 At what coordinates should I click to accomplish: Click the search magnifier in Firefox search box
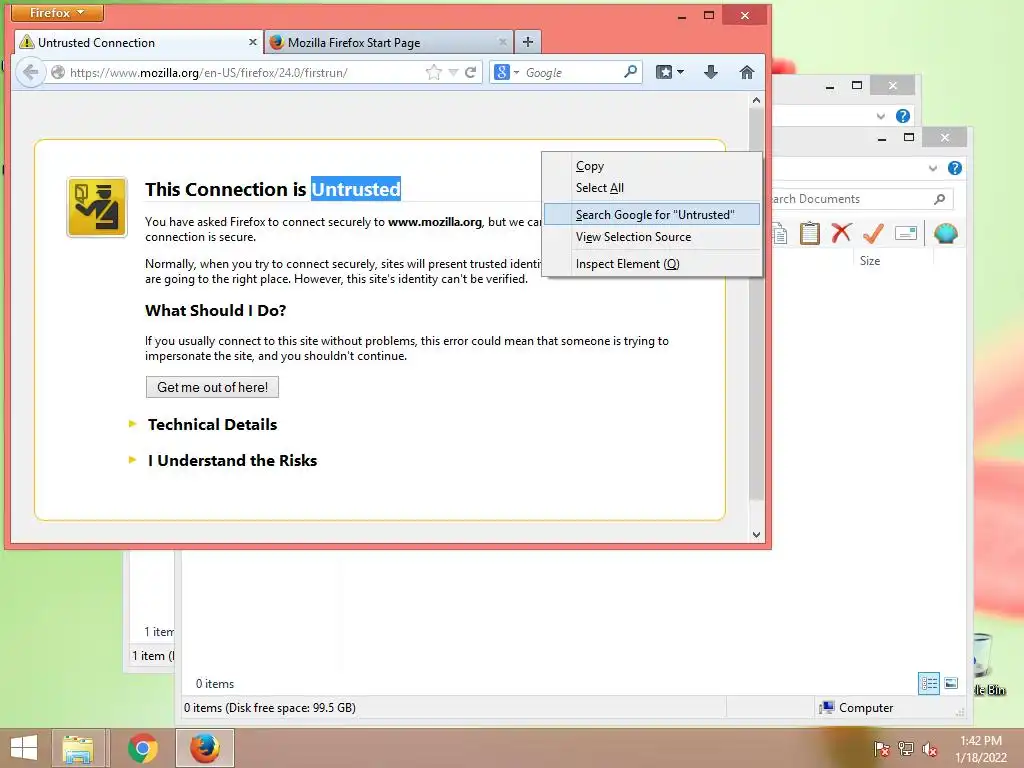tap(630, 72)
